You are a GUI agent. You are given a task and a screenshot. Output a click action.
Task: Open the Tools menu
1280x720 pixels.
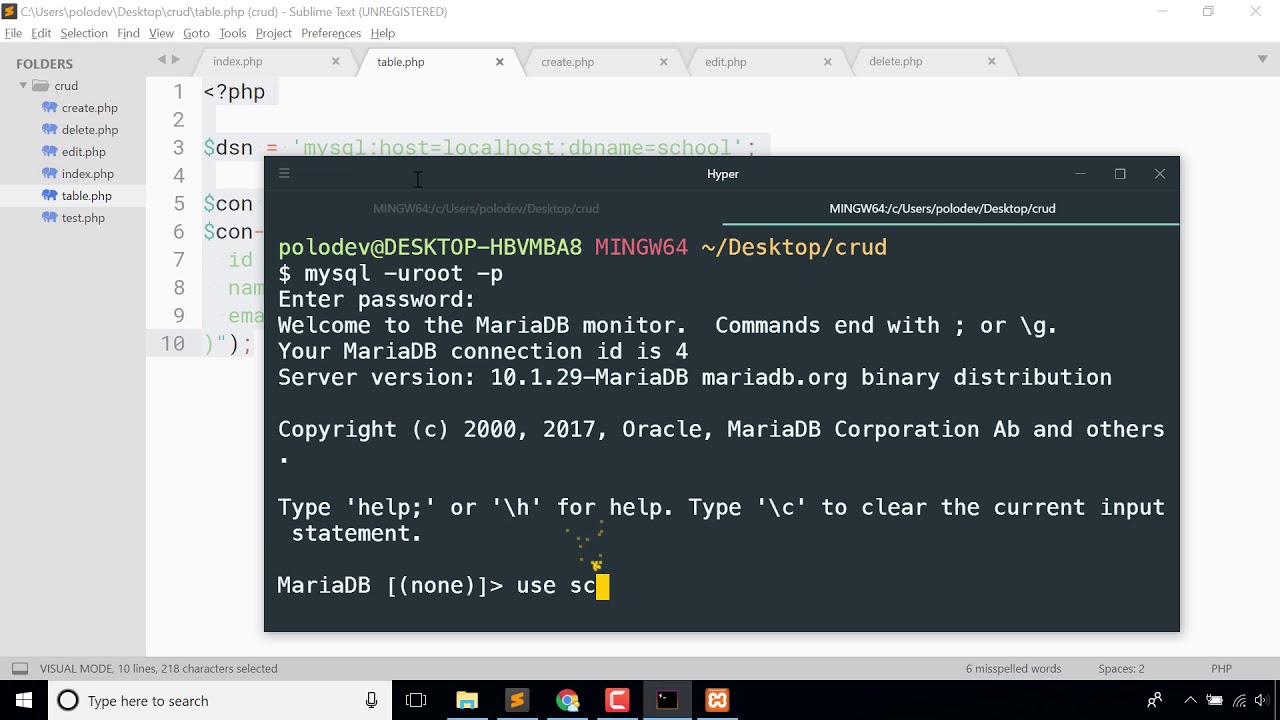[x=233, y=33]
